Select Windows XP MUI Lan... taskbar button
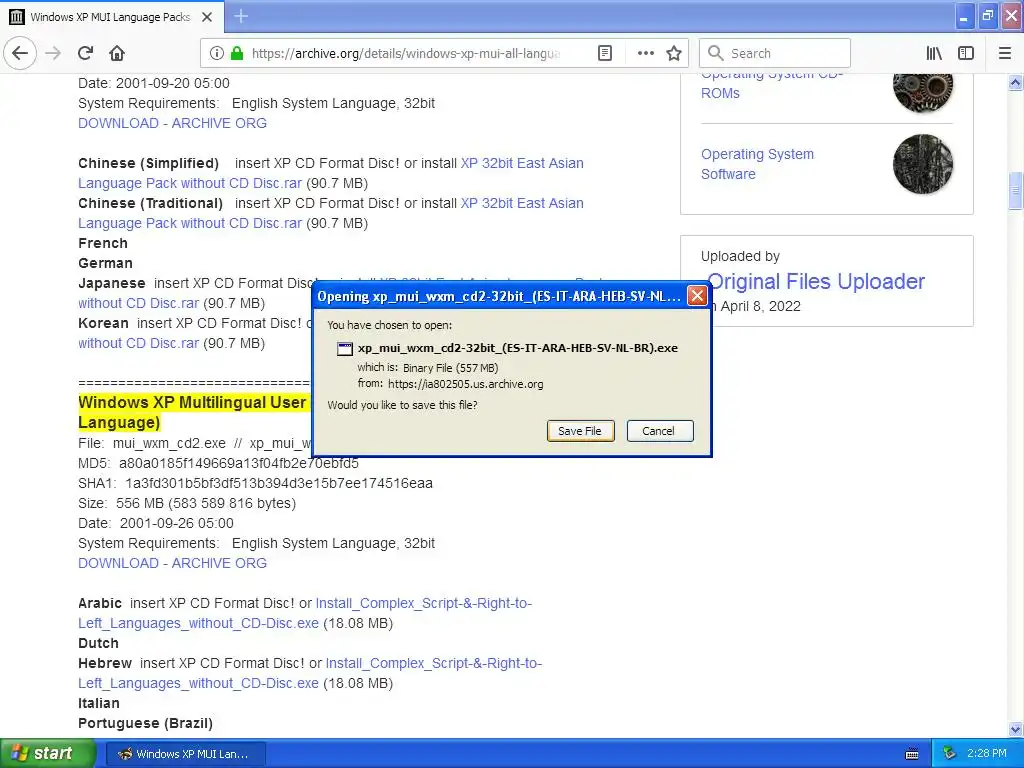 pyautogui.click(x=185, y=754)
